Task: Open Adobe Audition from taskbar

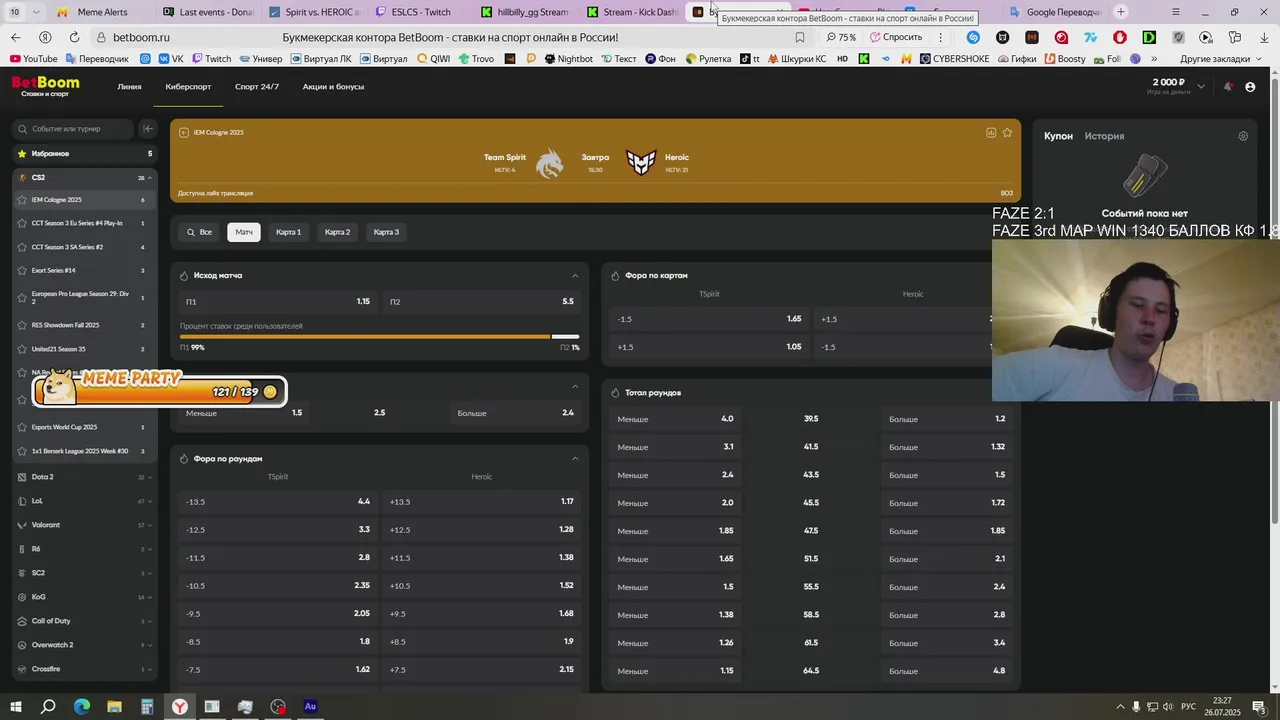Action: (x=310, y=707)
